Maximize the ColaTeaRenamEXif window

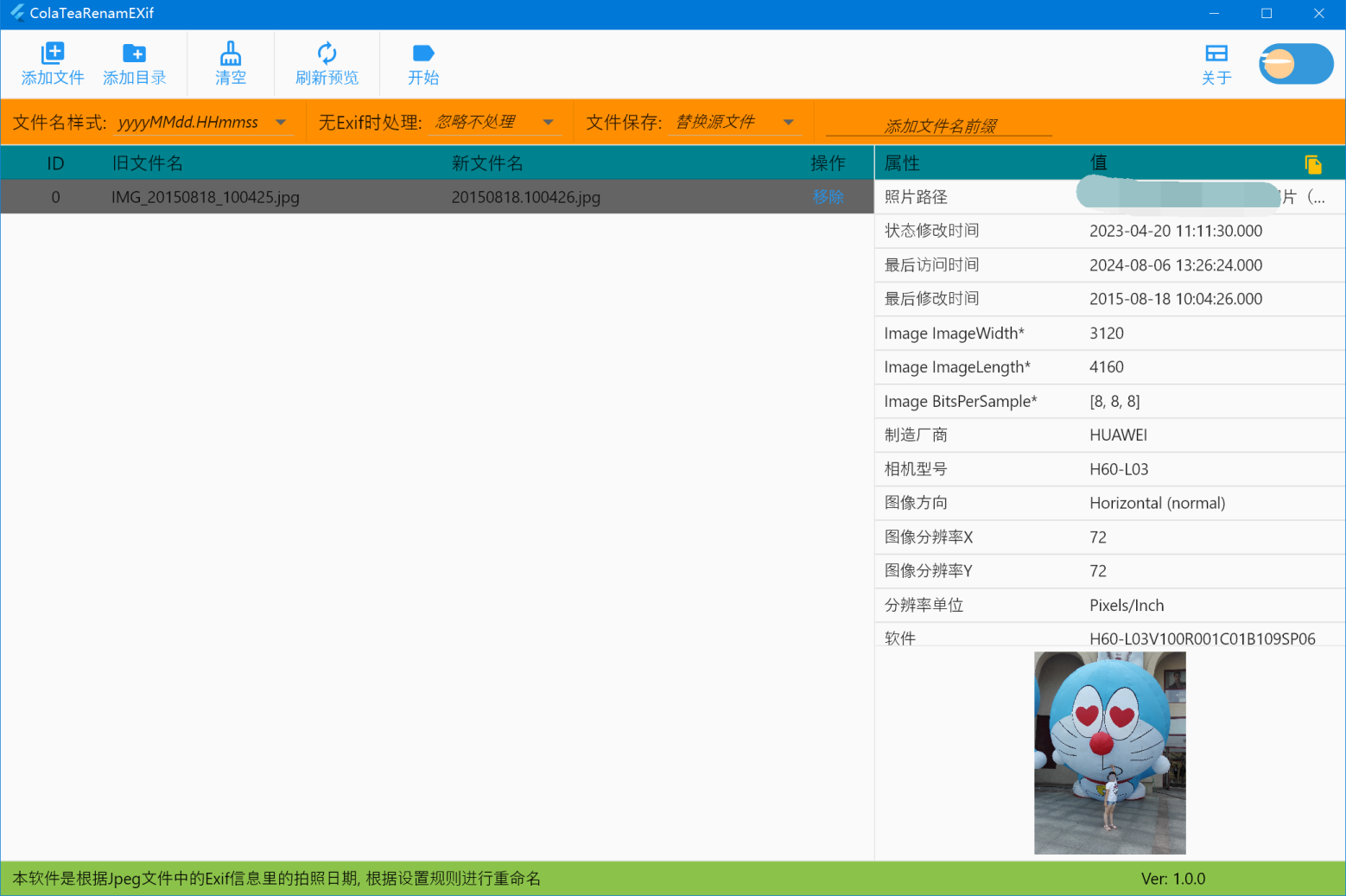tap(1267, 14)
